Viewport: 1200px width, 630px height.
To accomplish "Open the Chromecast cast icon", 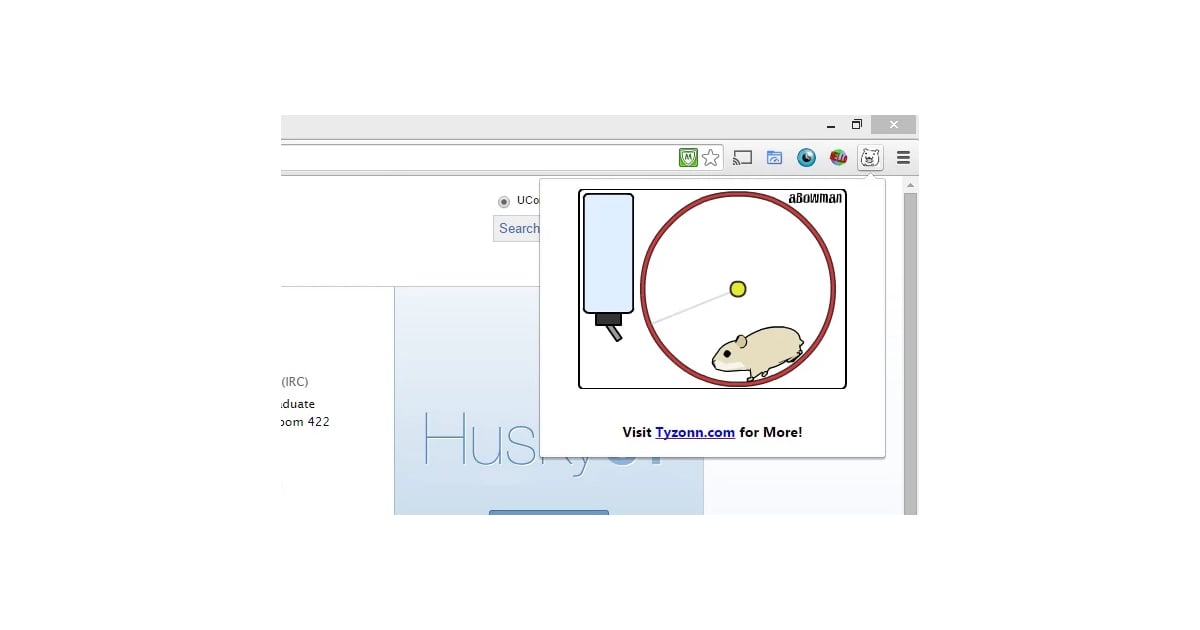I will click(742, 157).
